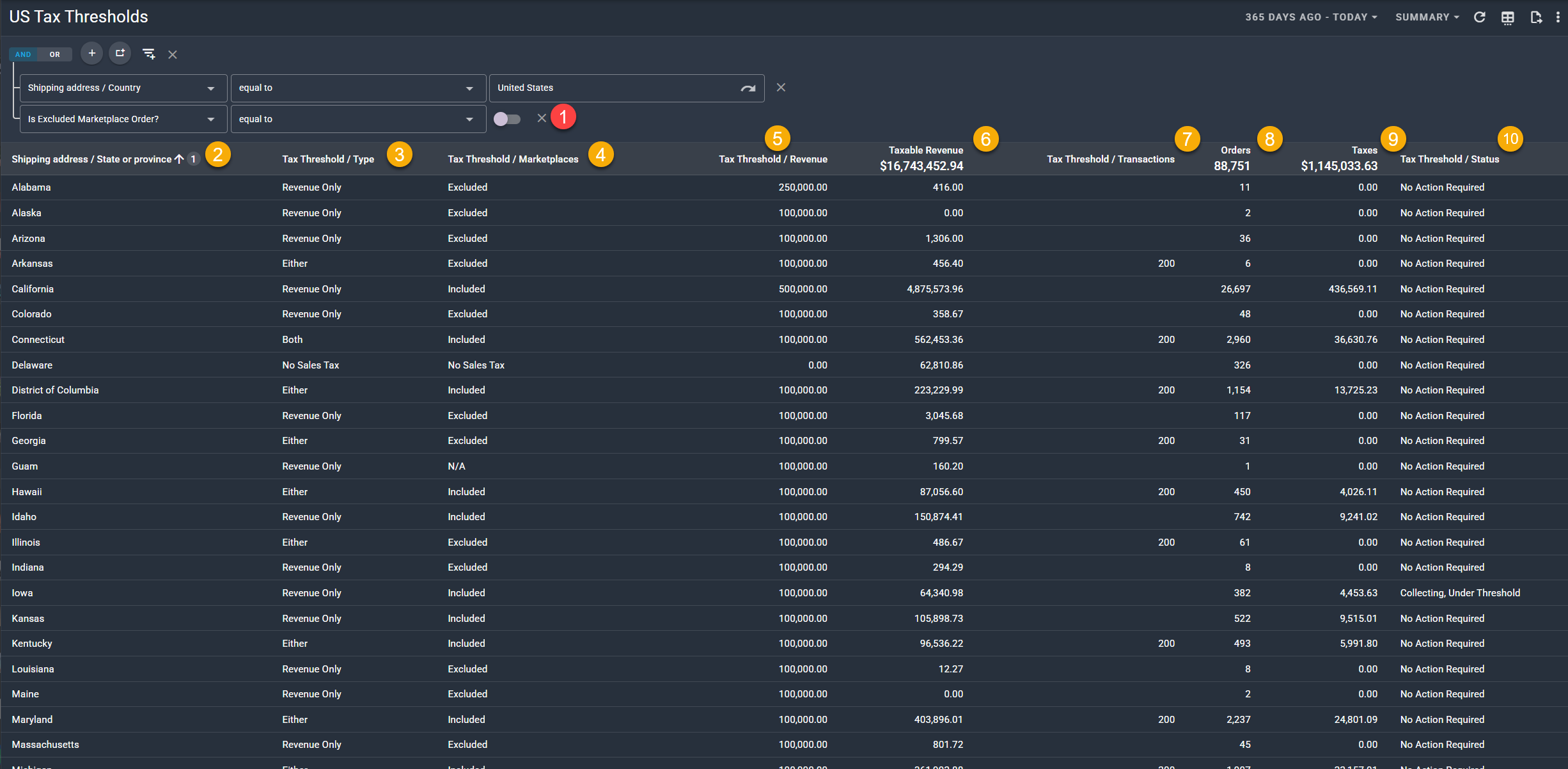1568x769 pixels.
Task: Click the add filter group icon
Action: 120,54
